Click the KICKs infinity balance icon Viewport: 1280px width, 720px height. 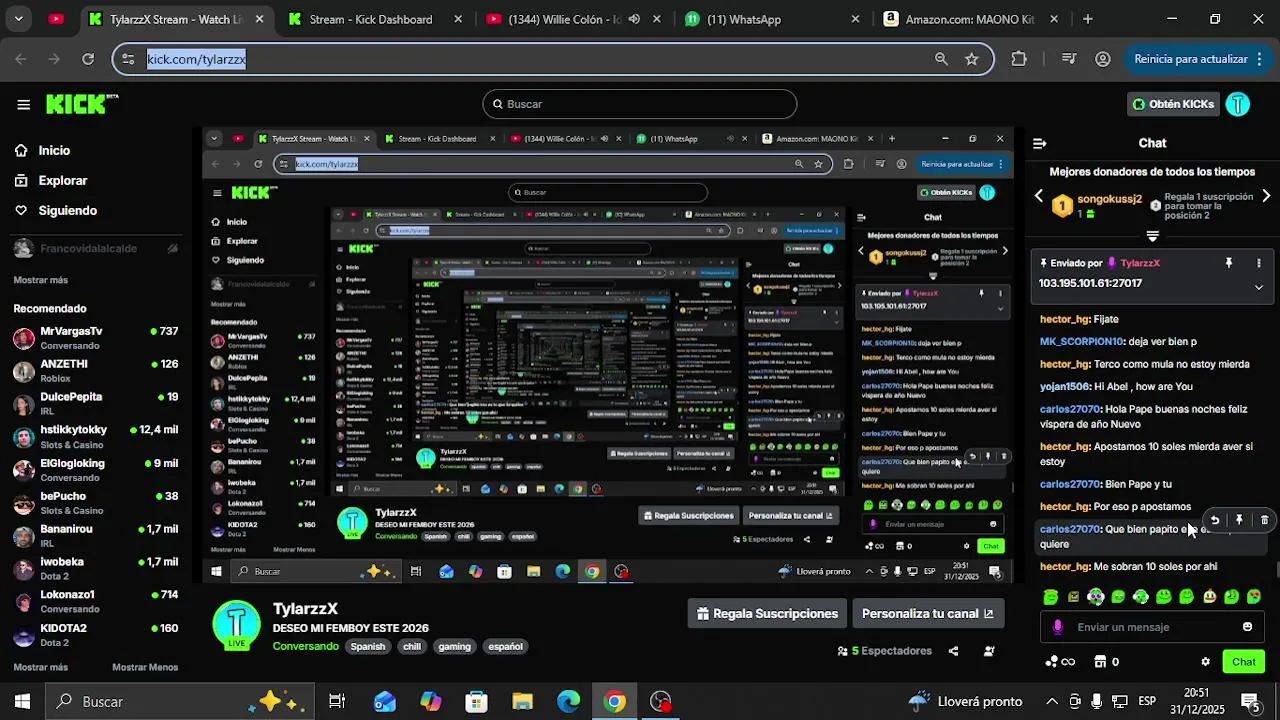pyautogui.click(x=1060, y=662)
